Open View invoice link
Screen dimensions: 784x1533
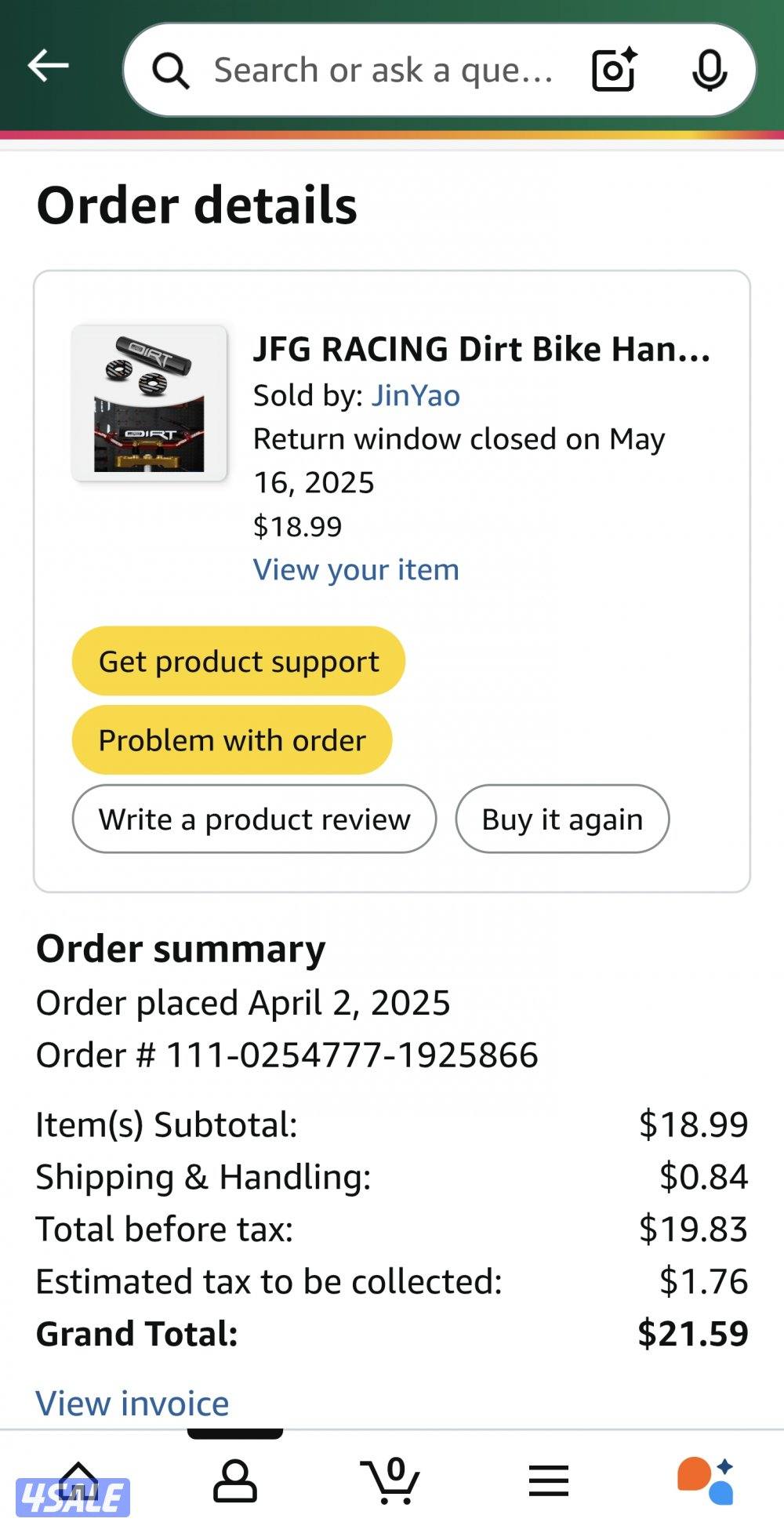tap(132, 1403)
